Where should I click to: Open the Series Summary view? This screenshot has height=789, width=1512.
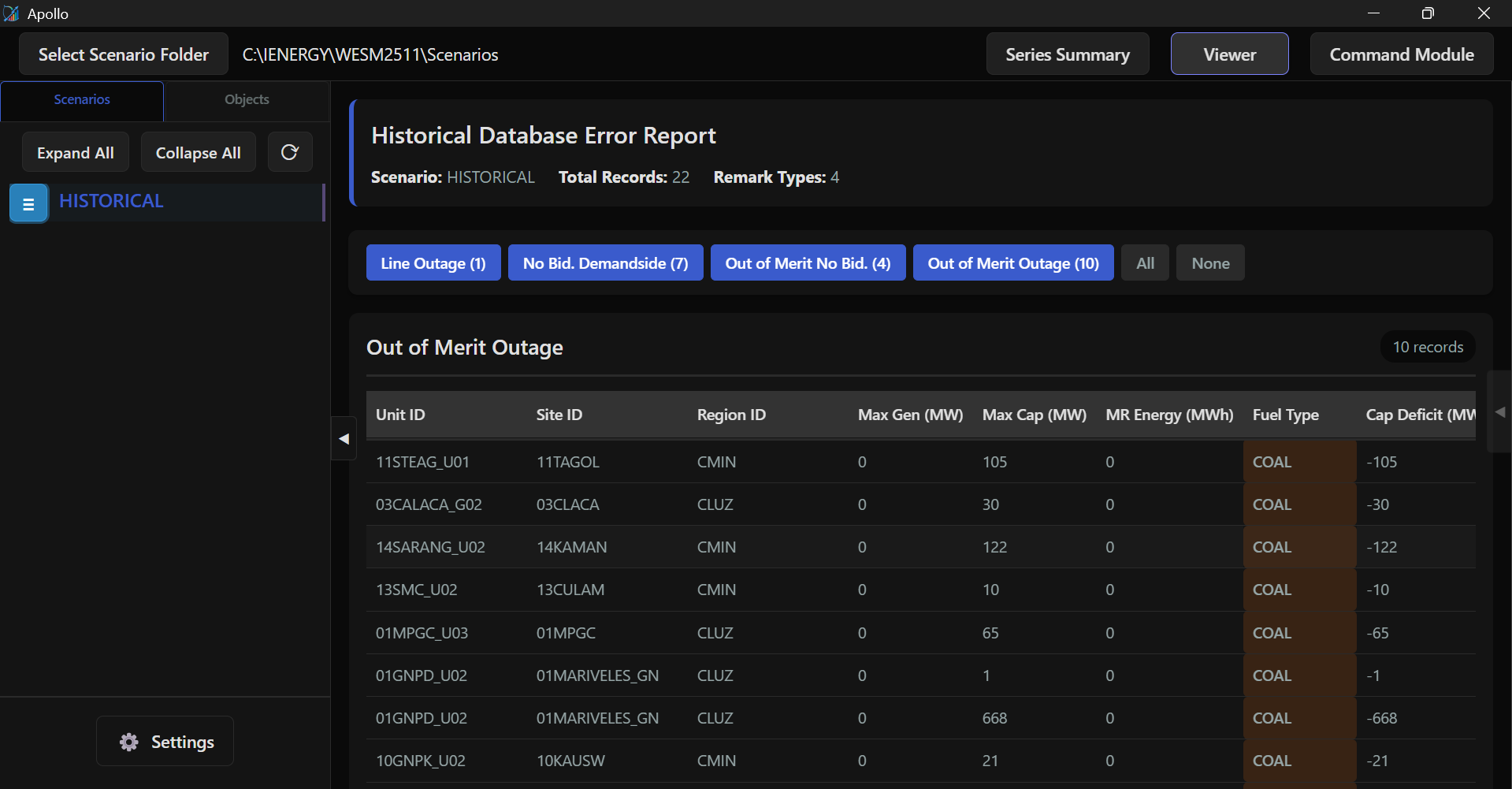[1067, 54]
